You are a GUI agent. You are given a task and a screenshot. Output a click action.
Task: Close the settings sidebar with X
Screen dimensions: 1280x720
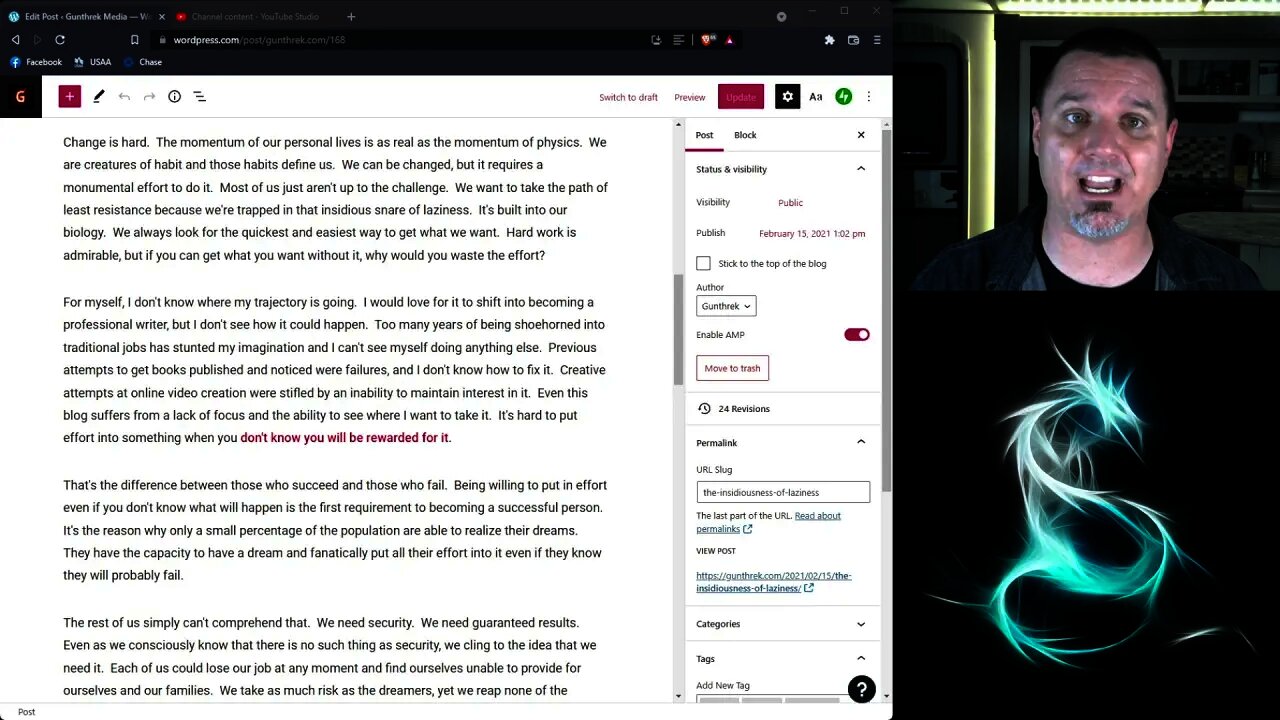click(x=861, y=134)
